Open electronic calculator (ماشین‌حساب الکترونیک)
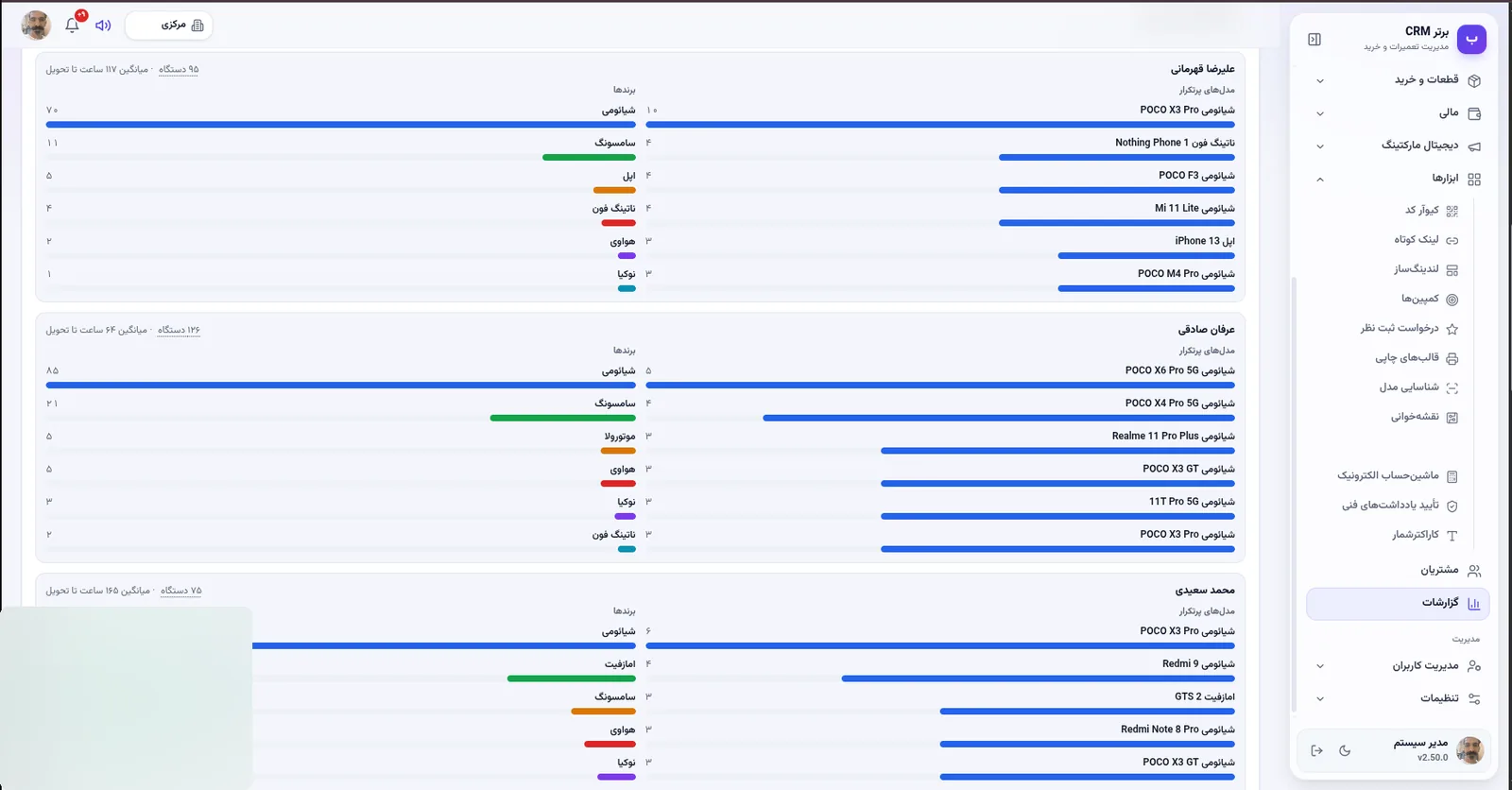This screenshot has height=790, width=1512. tap(1397, 476)
